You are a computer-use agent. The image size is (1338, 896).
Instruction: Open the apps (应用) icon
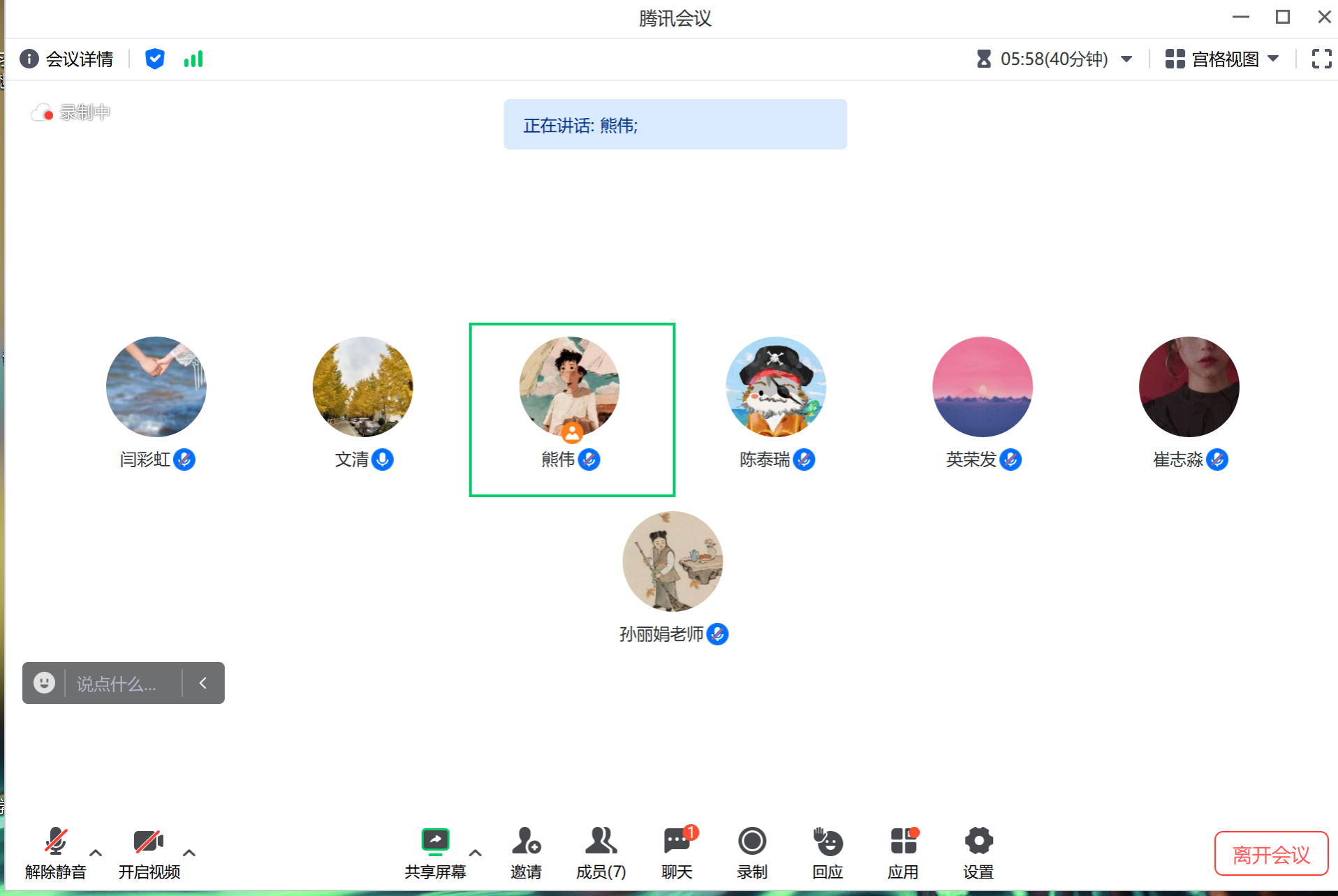(903, 853)
